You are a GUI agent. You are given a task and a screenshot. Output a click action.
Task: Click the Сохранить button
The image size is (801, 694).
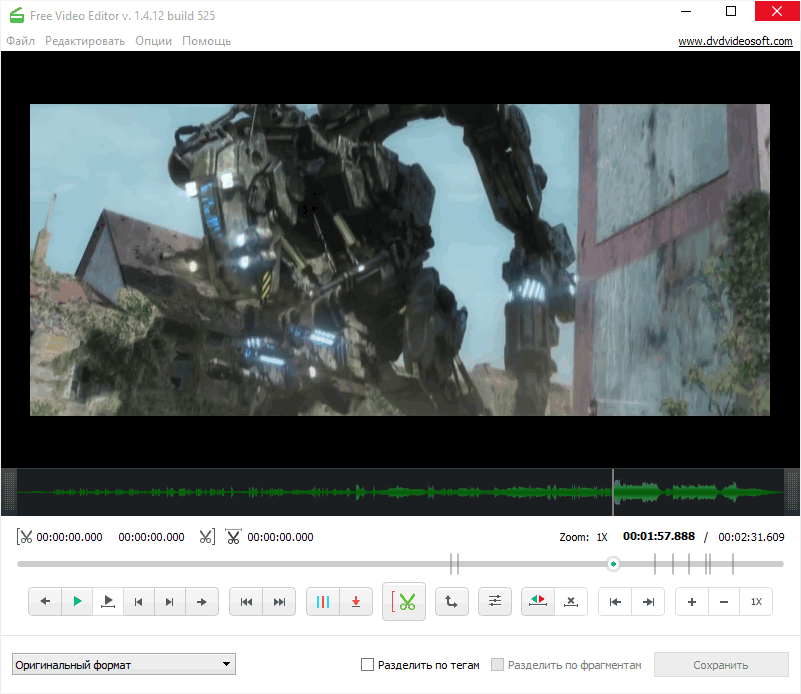tap(721, 664)
